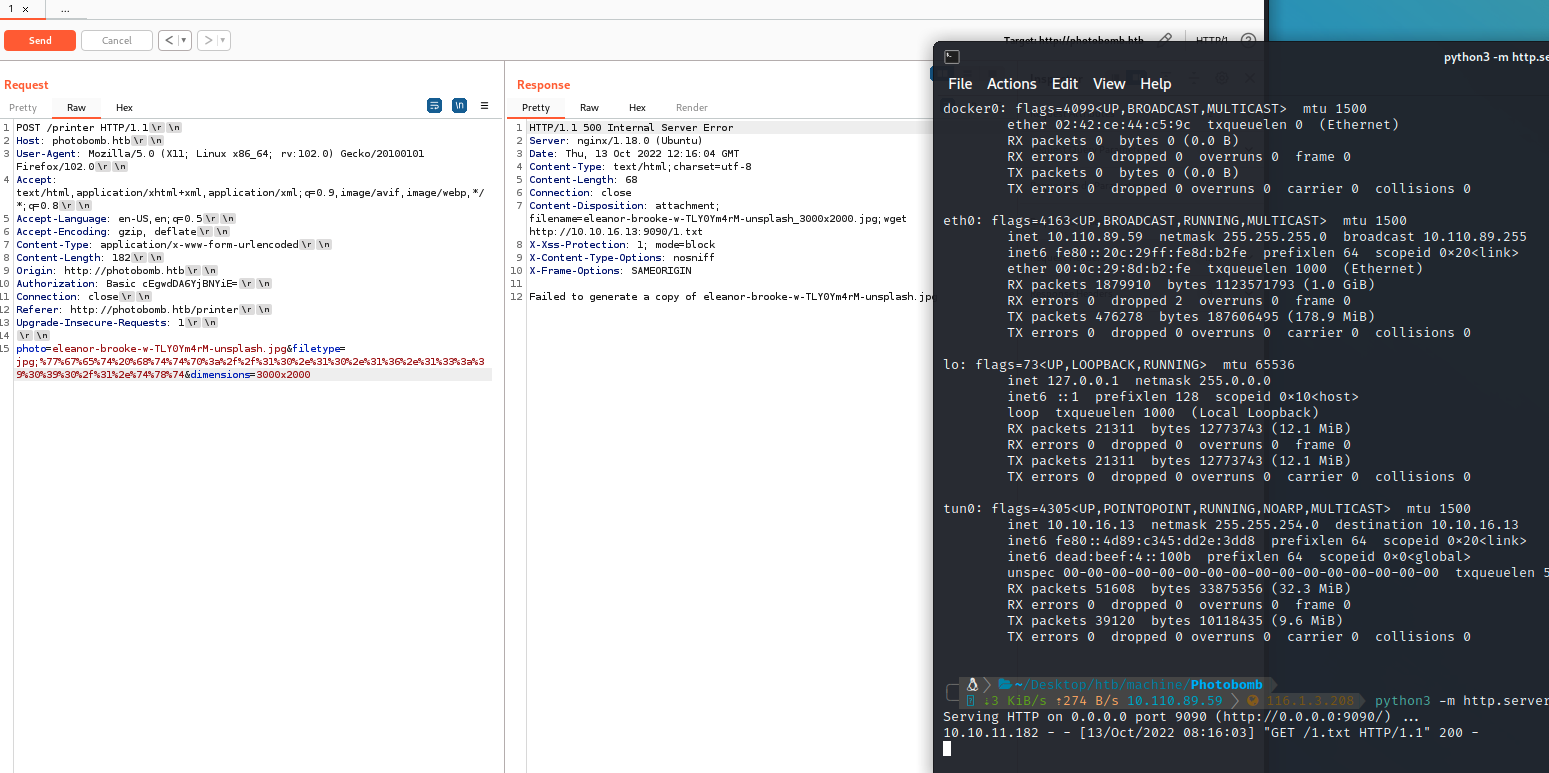Click docker0 interface line in terminal
This screenshot has width=1549, height=773.
[1155, 109]
